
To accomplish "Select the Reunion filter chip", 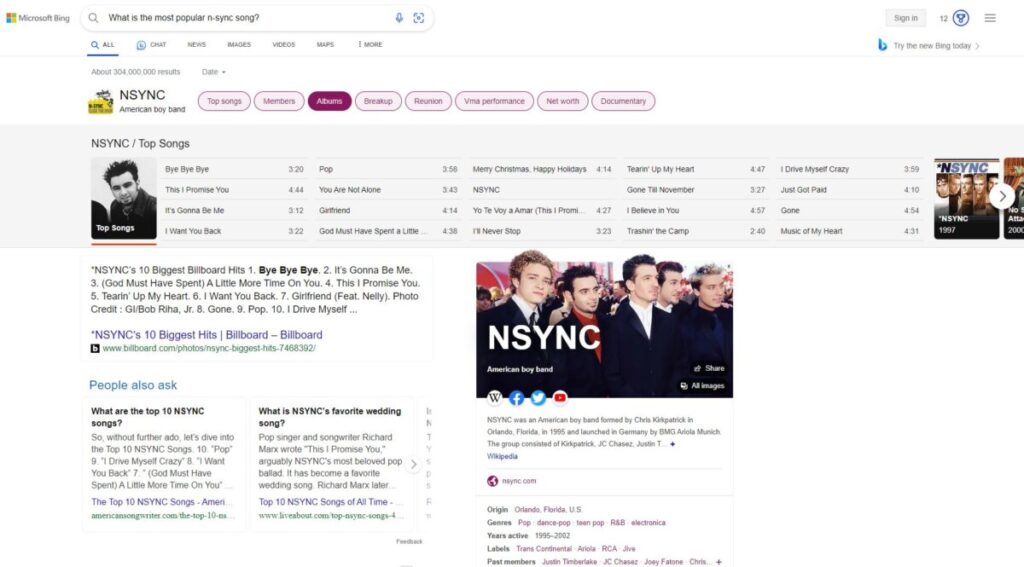I will pyautogui.click(x=428, y=101).
